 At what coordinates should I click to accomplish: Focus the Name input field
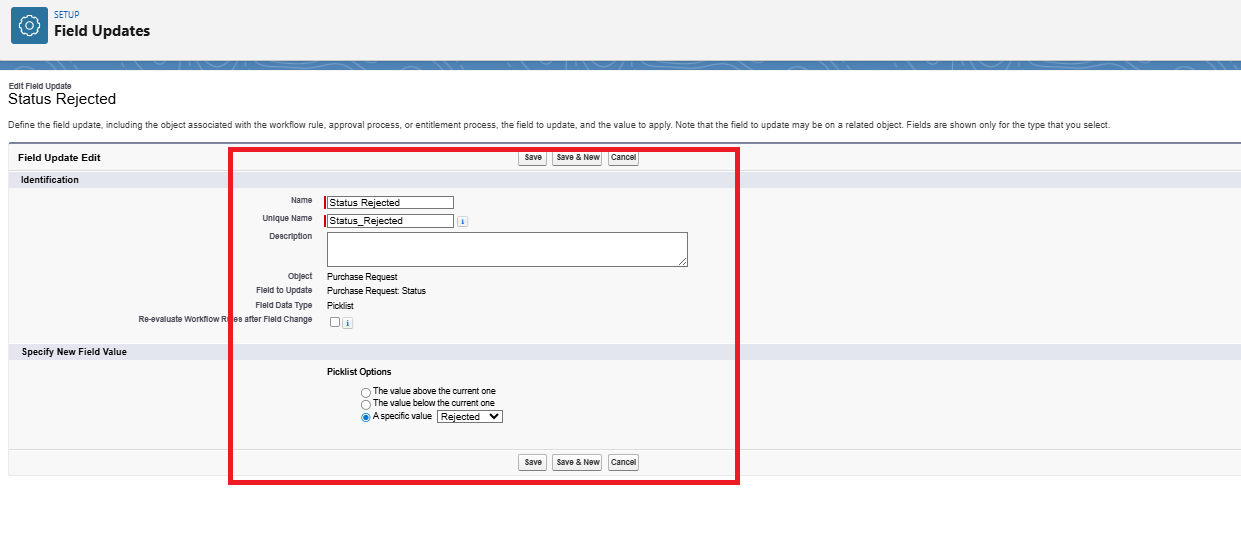pyautogui.click(x=390, y=203)
